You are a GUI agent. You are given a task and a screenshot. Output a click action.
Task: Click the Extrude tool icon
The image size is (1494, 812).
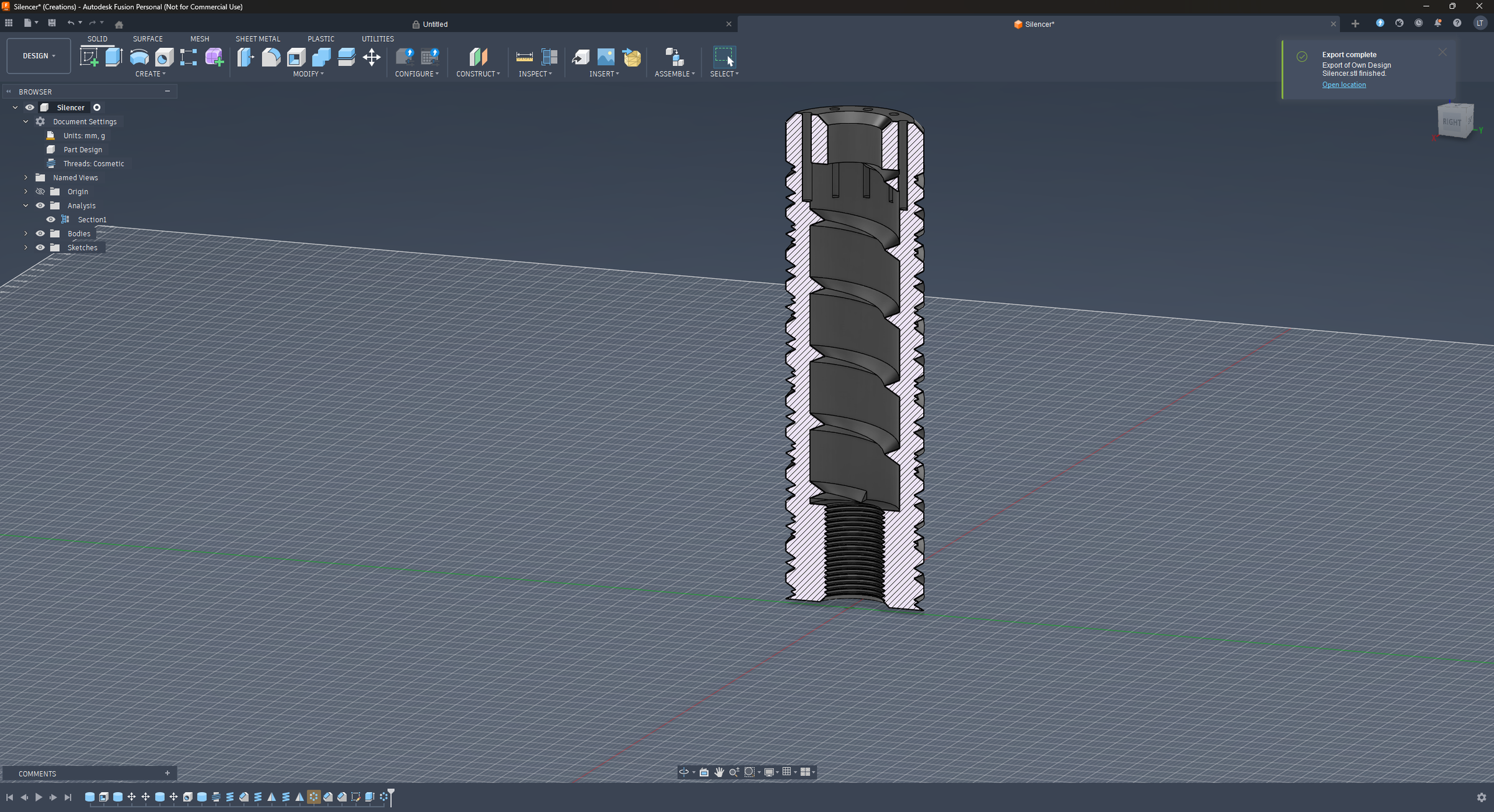(113, 57)
